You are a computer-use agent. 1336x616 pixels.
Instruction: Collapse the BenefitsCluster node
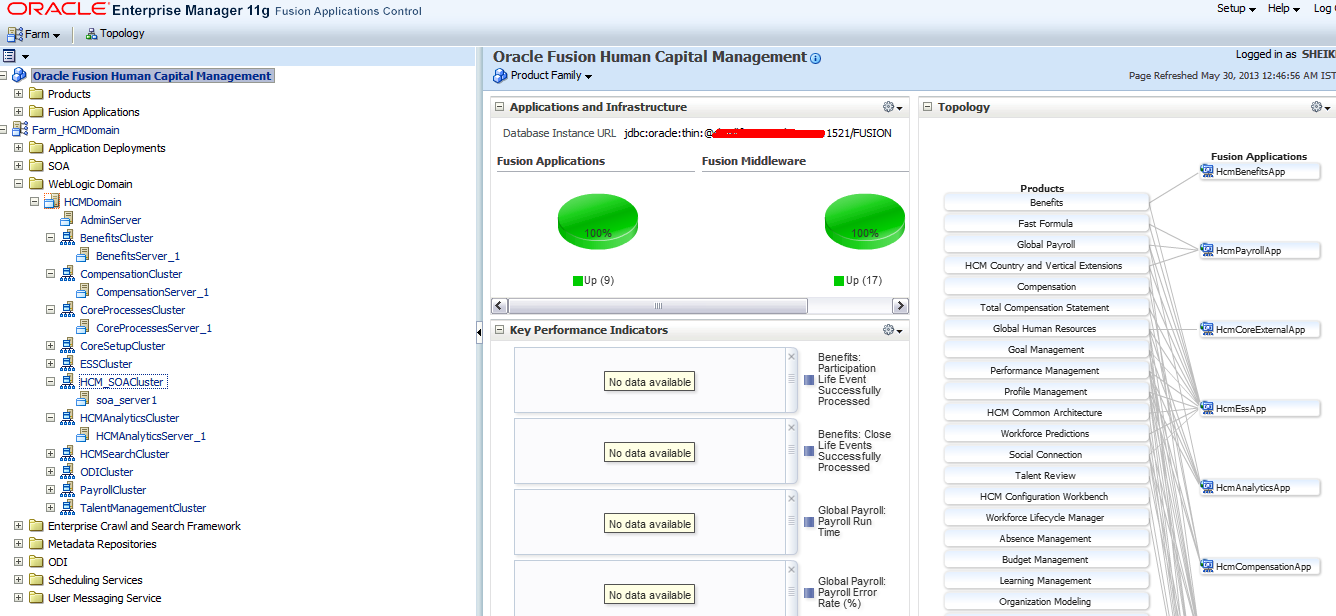point(50,238)
